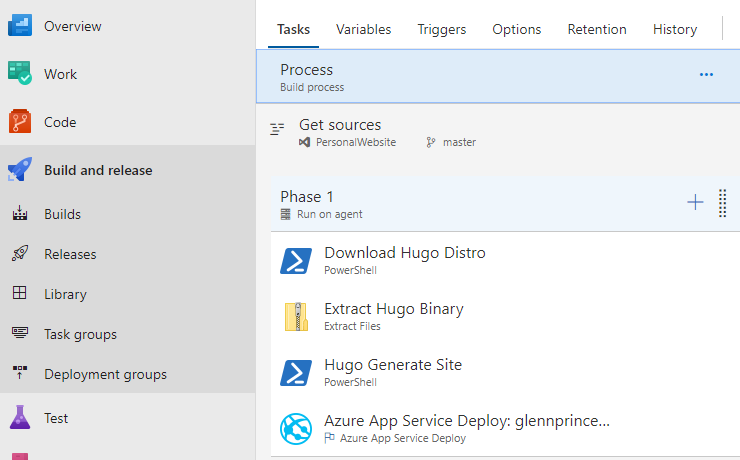Click the Test flask icon

[x=20, y=417]
